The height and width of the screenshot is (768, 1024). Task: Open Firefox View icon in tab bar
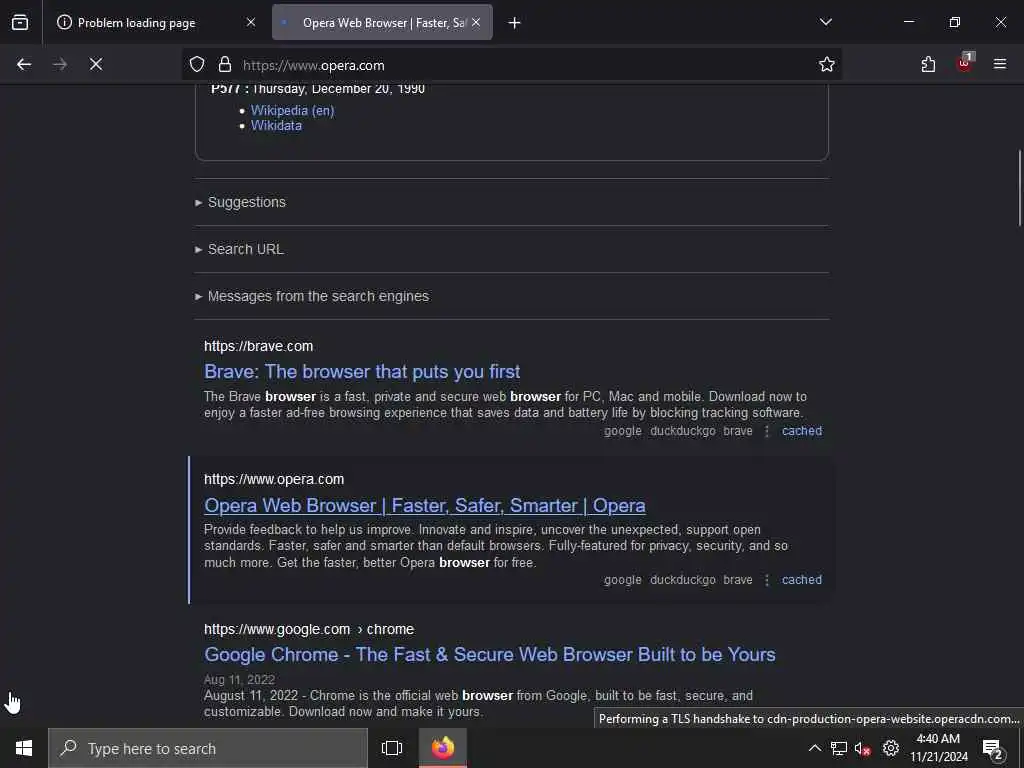(x=20, y=23)
